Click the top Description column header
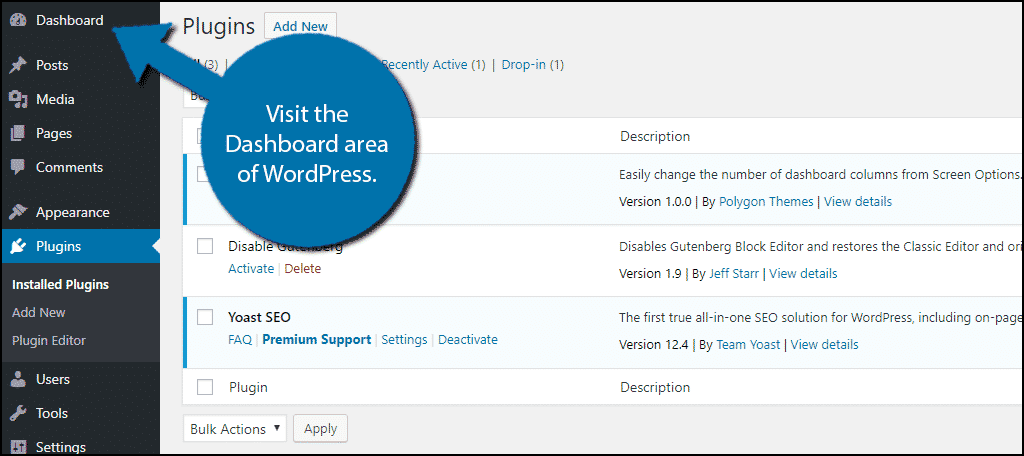This screenshot has height=456, width=1024. (655, 137)
